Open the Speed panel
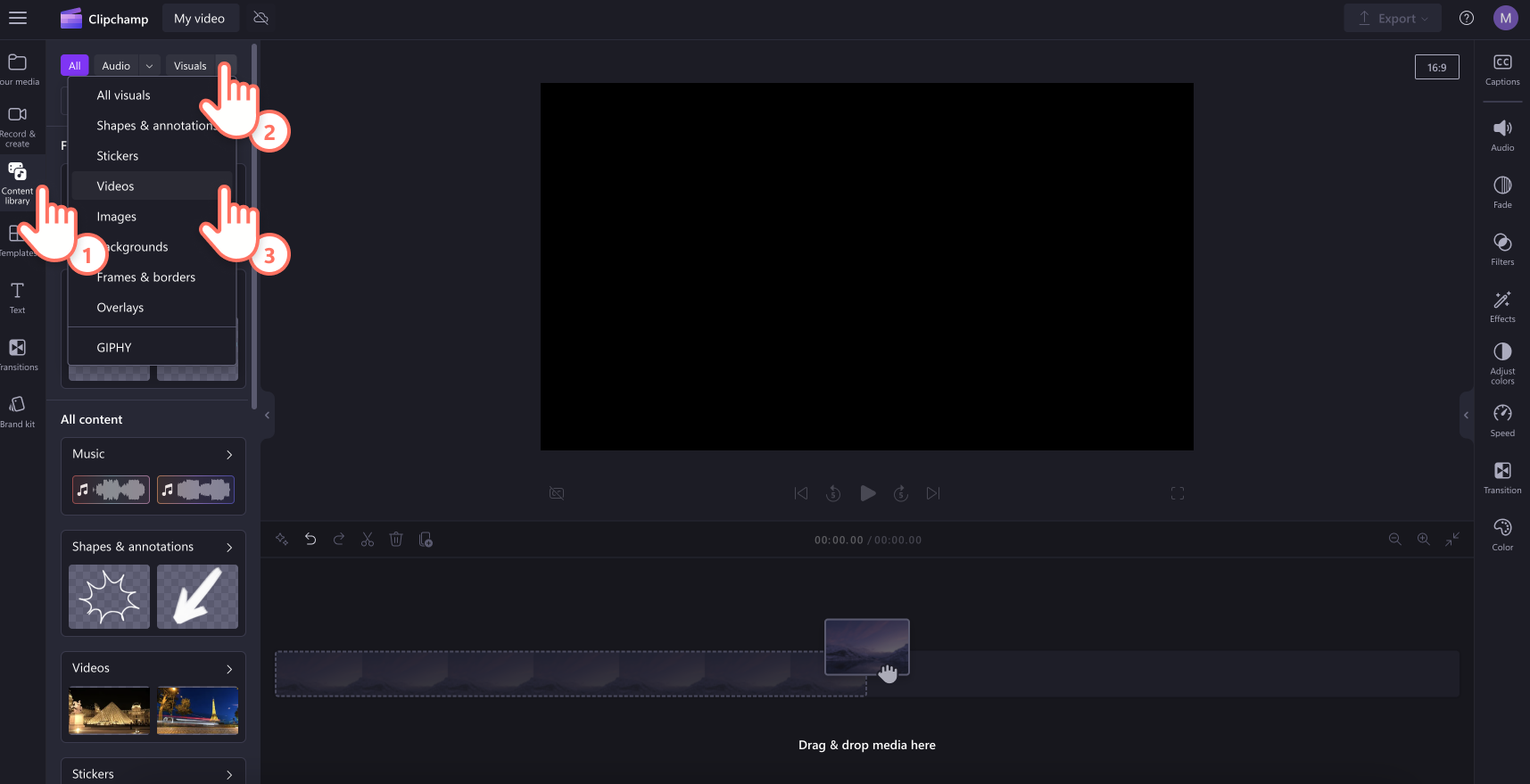 1502,421
